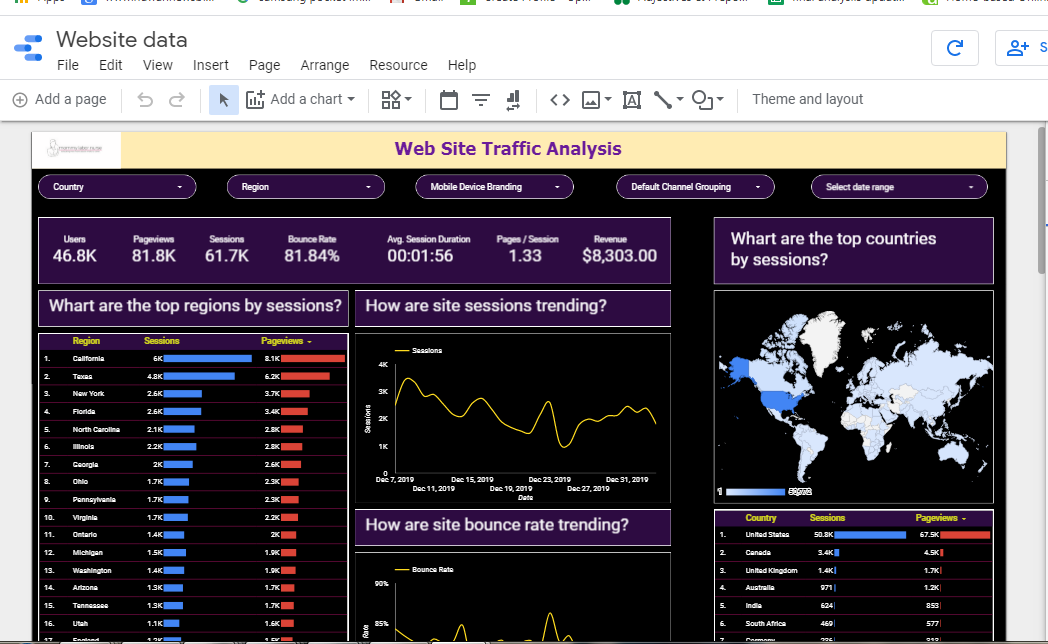Click the undo arrow in the toolbar
1048x644 pixels.
[x=145, y=99]
